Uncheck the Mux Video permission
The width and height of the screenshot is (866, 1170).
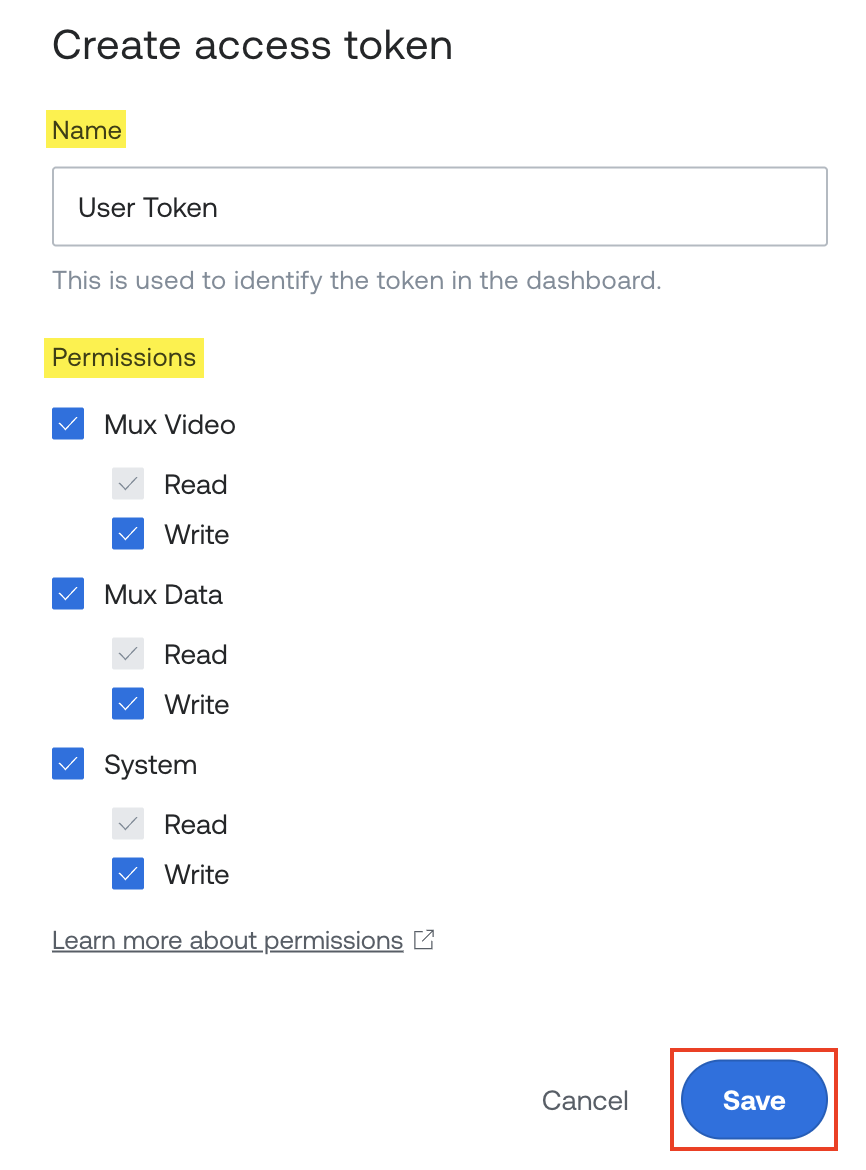[x=67, y=423]
